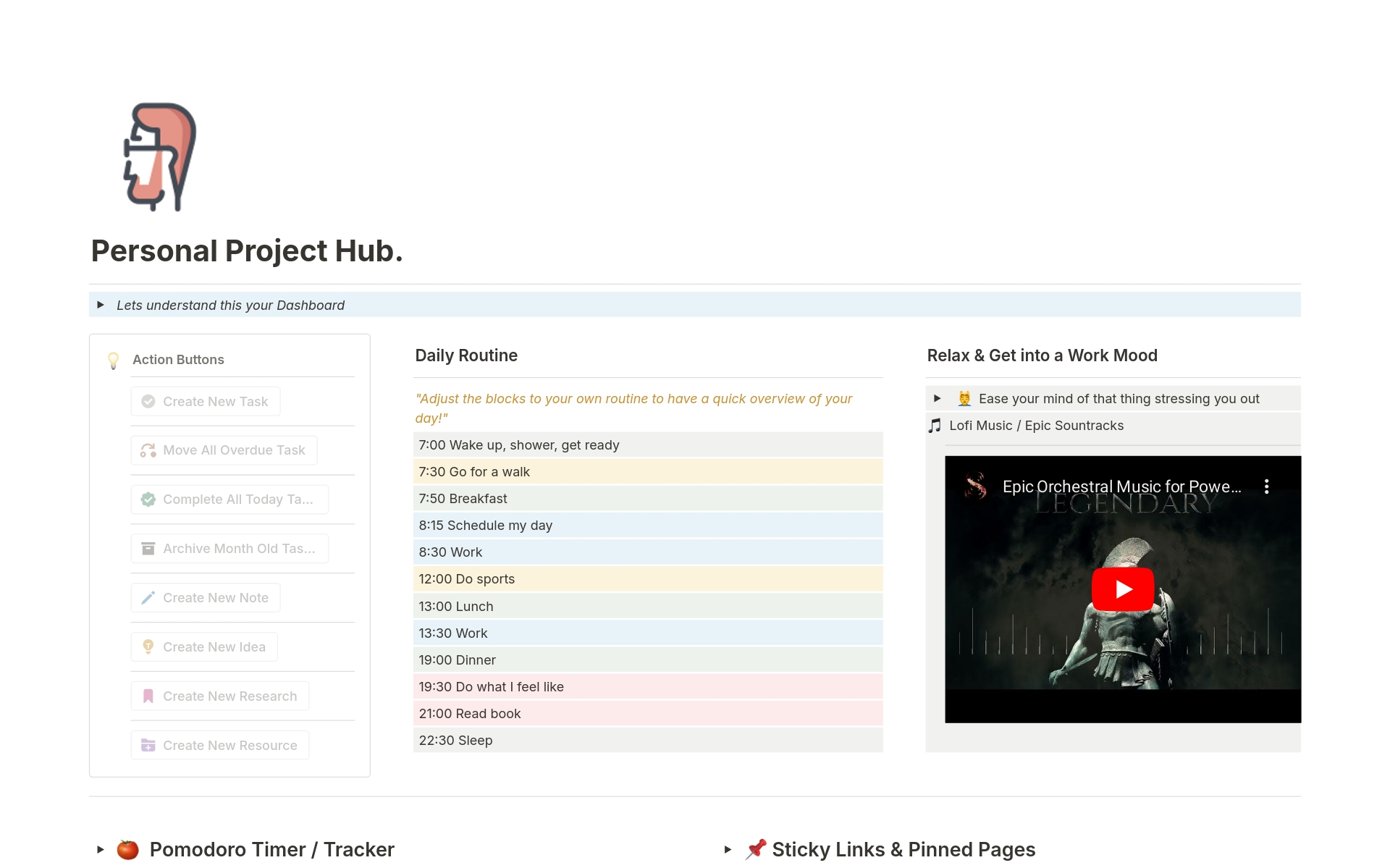Viewport: 1390px width, 868px height.
Task: Click the yellow '12:00 Do sports' routine block
Action: tap(647, 579)
